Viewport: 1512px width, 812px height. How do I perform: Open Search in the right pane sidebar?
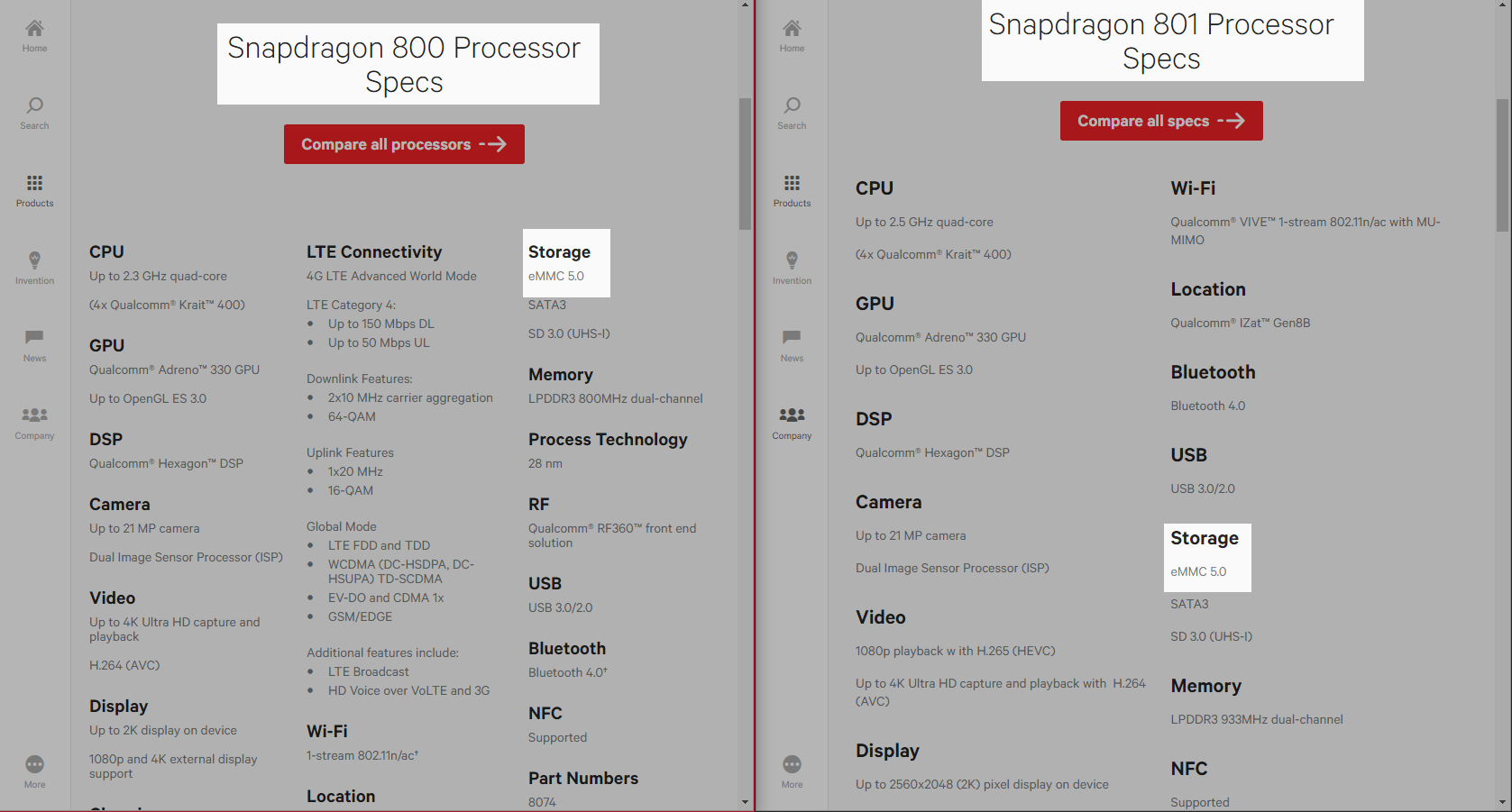point(792,114)
